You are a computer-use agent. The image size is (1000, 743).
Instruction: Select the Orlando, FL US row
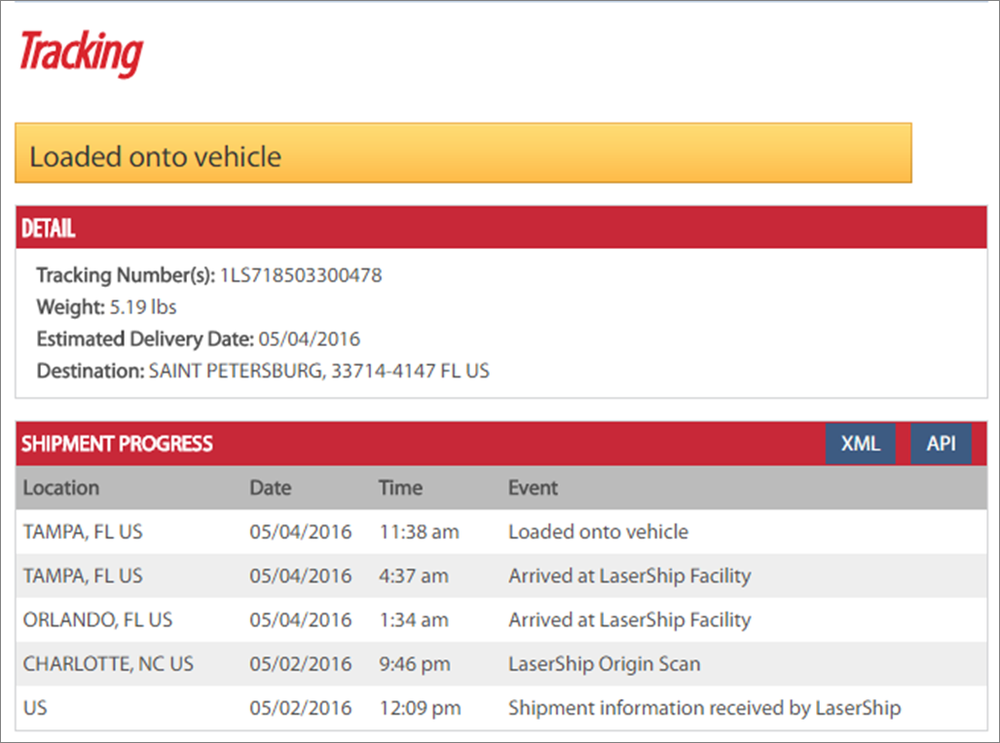tap(98, 620)
